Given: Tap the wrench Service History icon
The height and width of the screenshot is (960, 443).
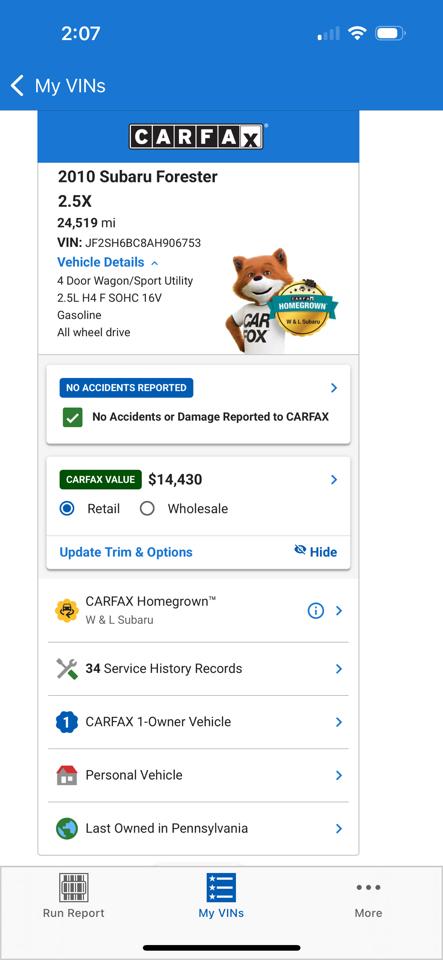Looking at the screenshot, I should click(x=67, y=669).
